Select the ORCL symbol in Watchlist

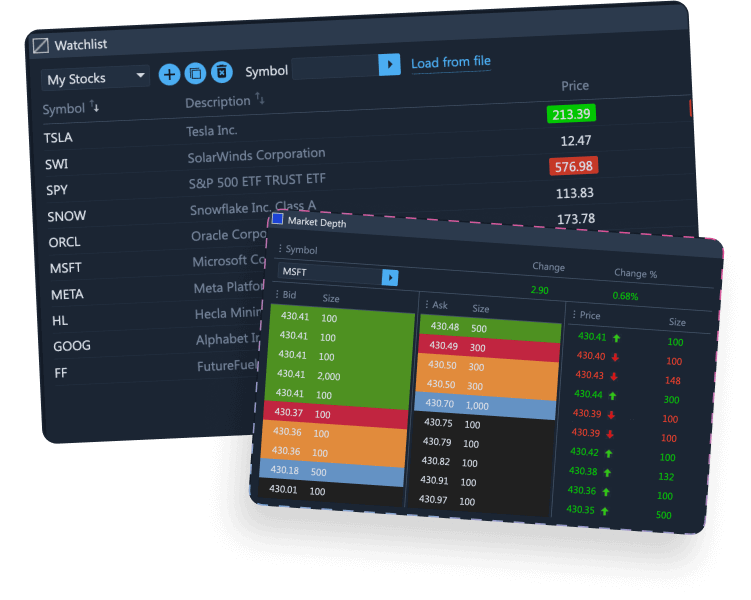[65, 242]
